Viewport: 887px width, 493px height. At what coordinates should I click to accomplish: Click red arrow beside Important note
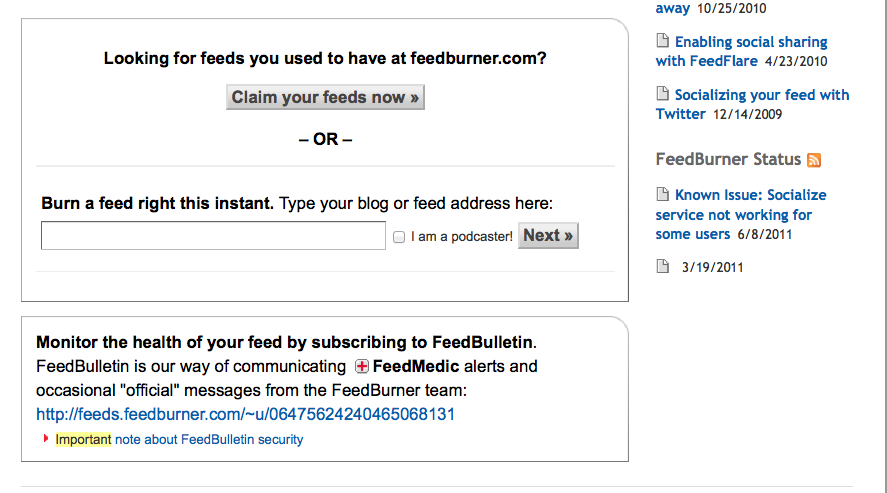click(46, 439)
